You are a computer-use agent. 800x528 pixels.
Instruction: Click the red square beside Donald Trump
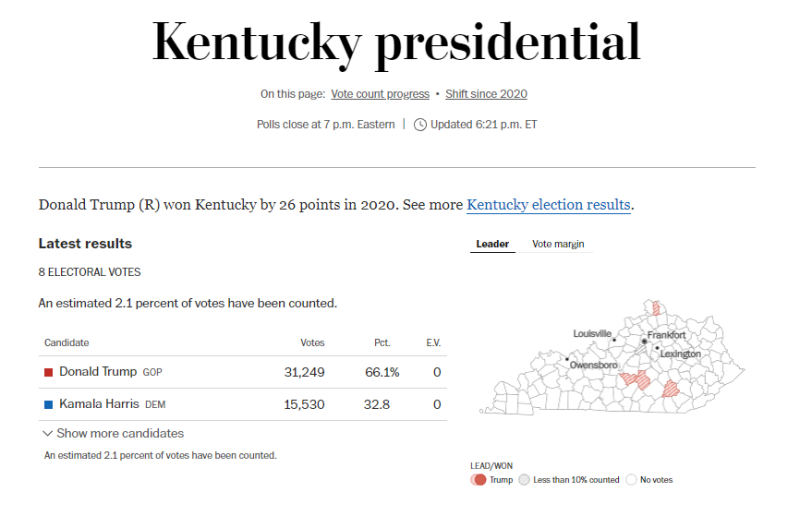(48, 372)
